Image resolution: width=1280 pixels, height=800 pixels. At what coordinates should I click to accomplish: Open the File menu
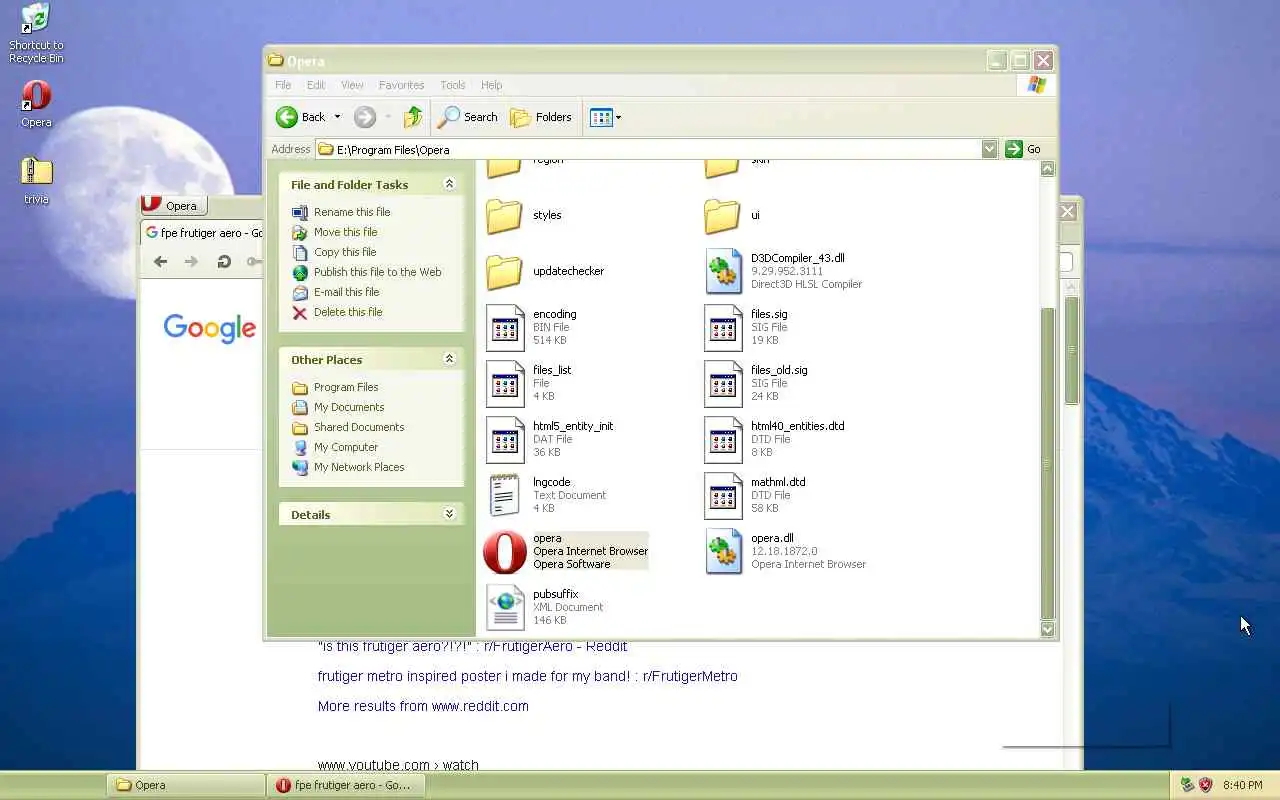[x=283, y=85]
